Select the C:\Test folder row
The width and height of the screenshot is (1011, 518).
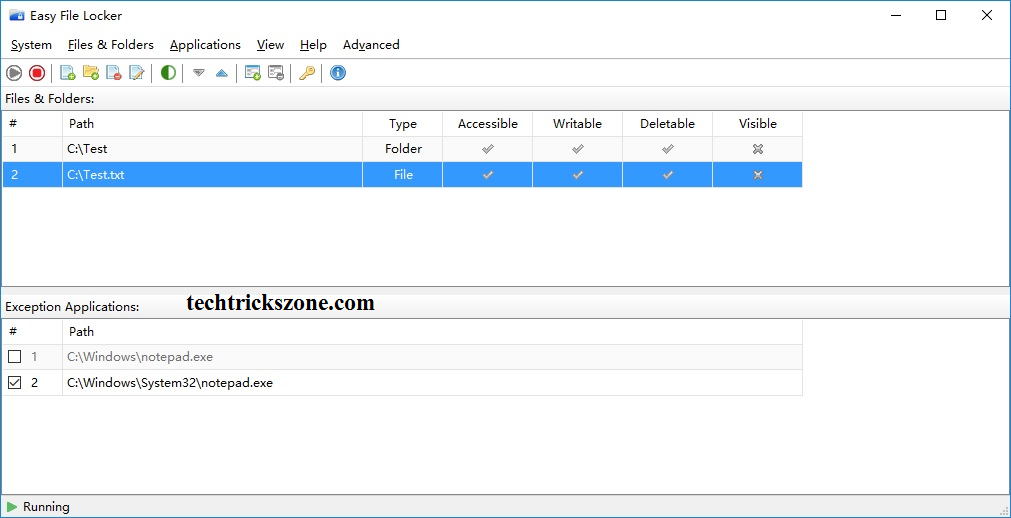tap(402, 149)
